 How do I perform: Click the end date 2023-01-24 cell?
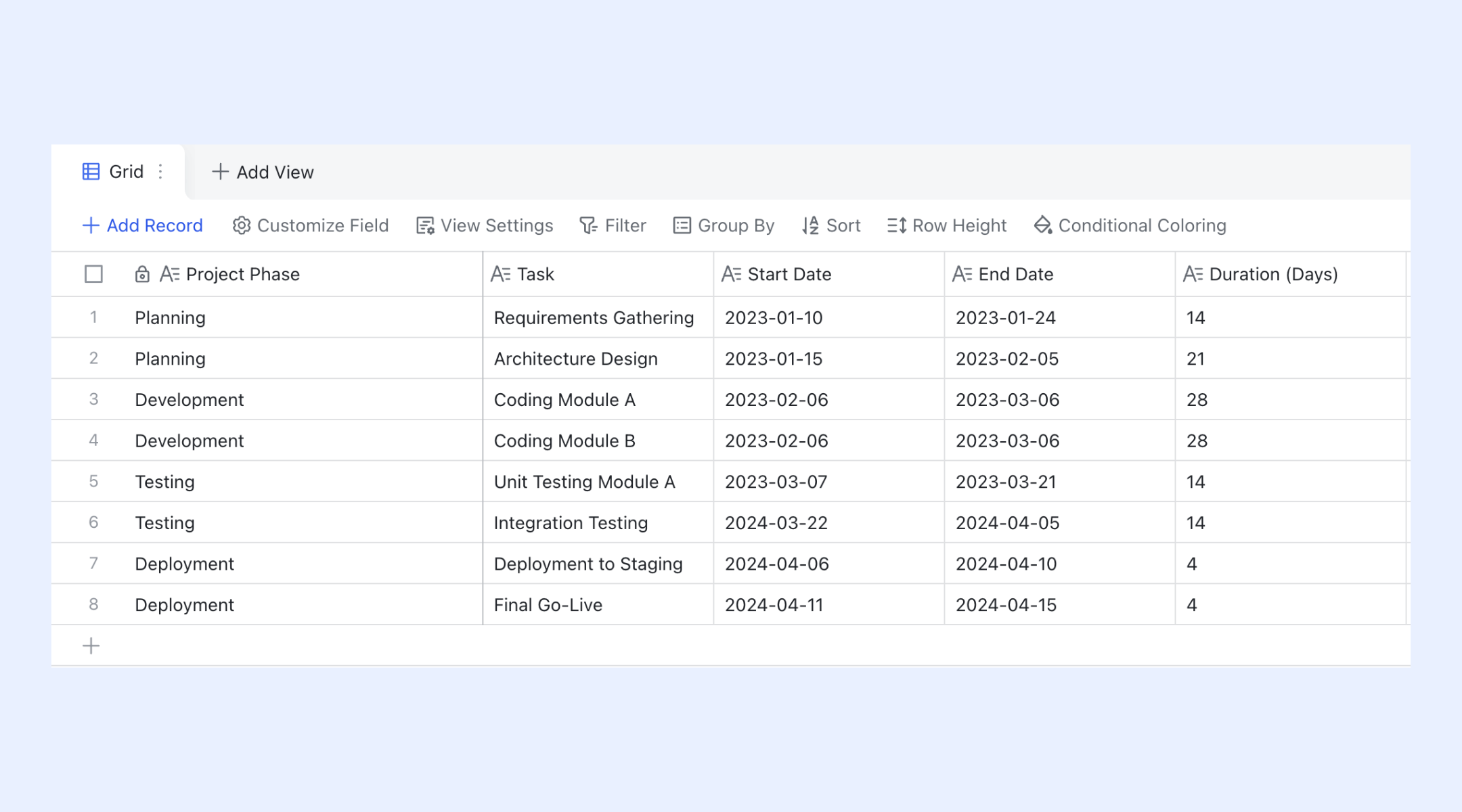(x=1060, y=317)
